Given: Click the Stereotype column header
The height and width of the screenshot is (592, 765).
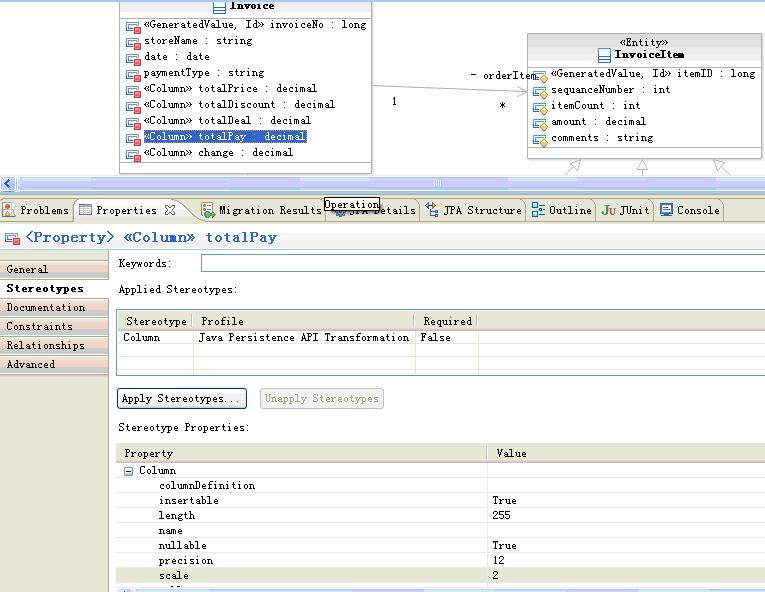Looking at the screenshot, I should 156,322.
